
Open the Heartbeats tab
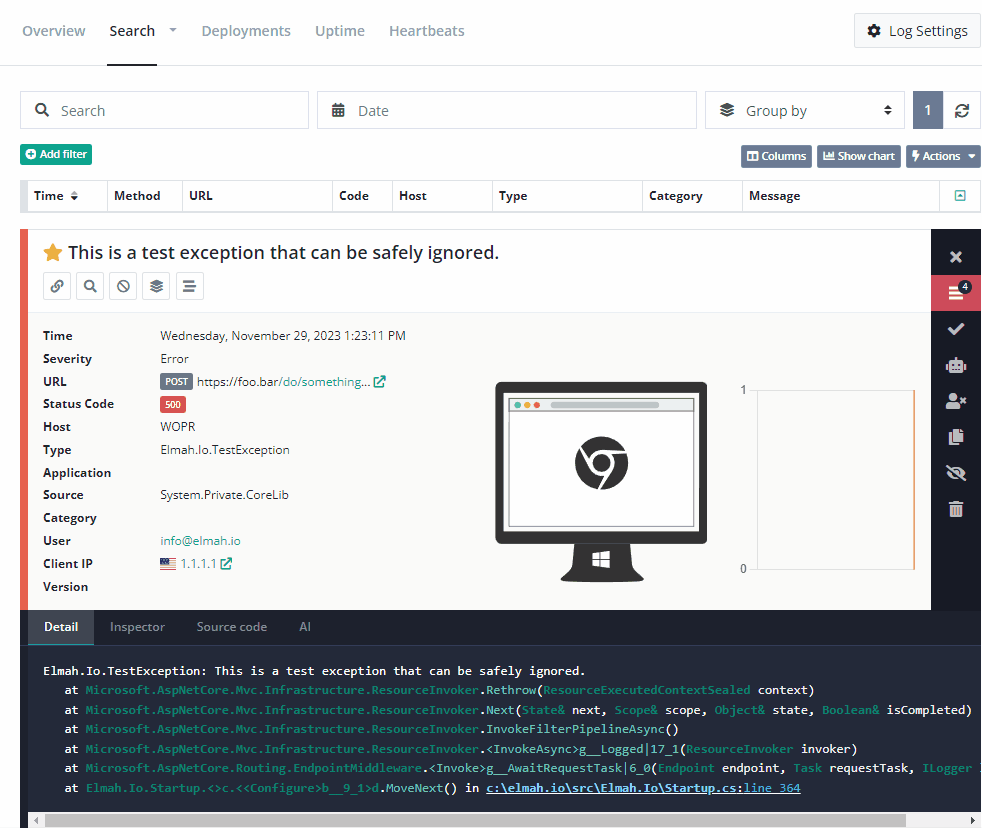coord(426,31)
